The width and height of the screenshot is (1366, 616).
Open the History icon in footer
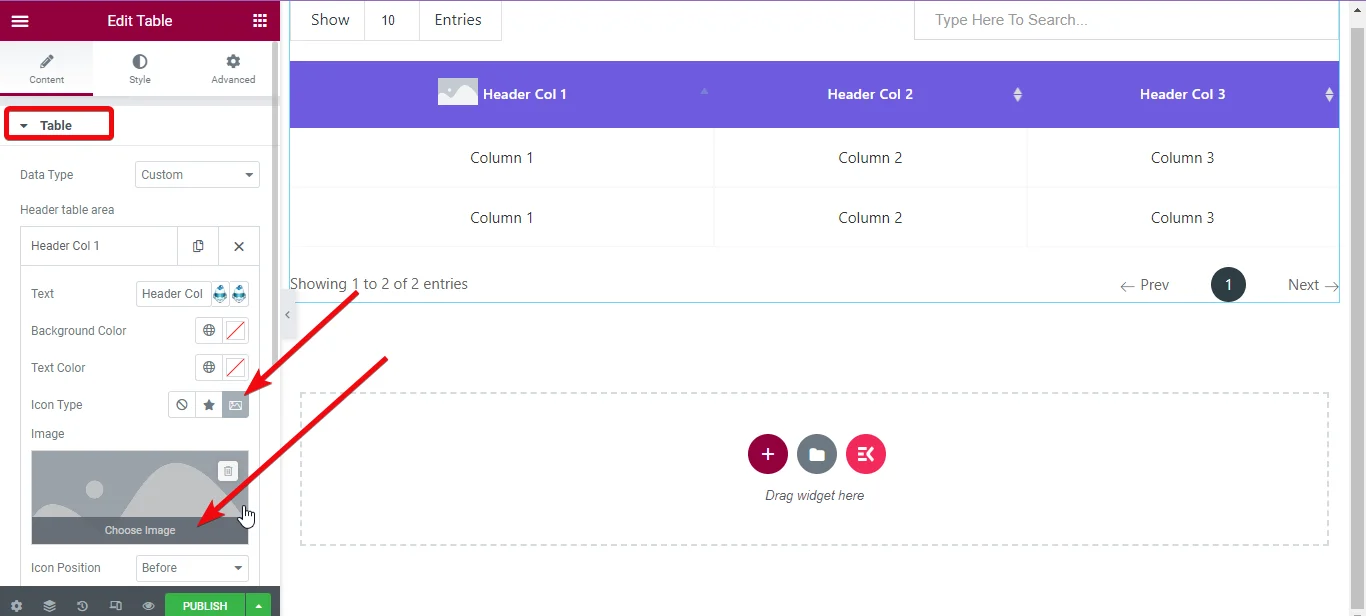(x=82, y=606)
